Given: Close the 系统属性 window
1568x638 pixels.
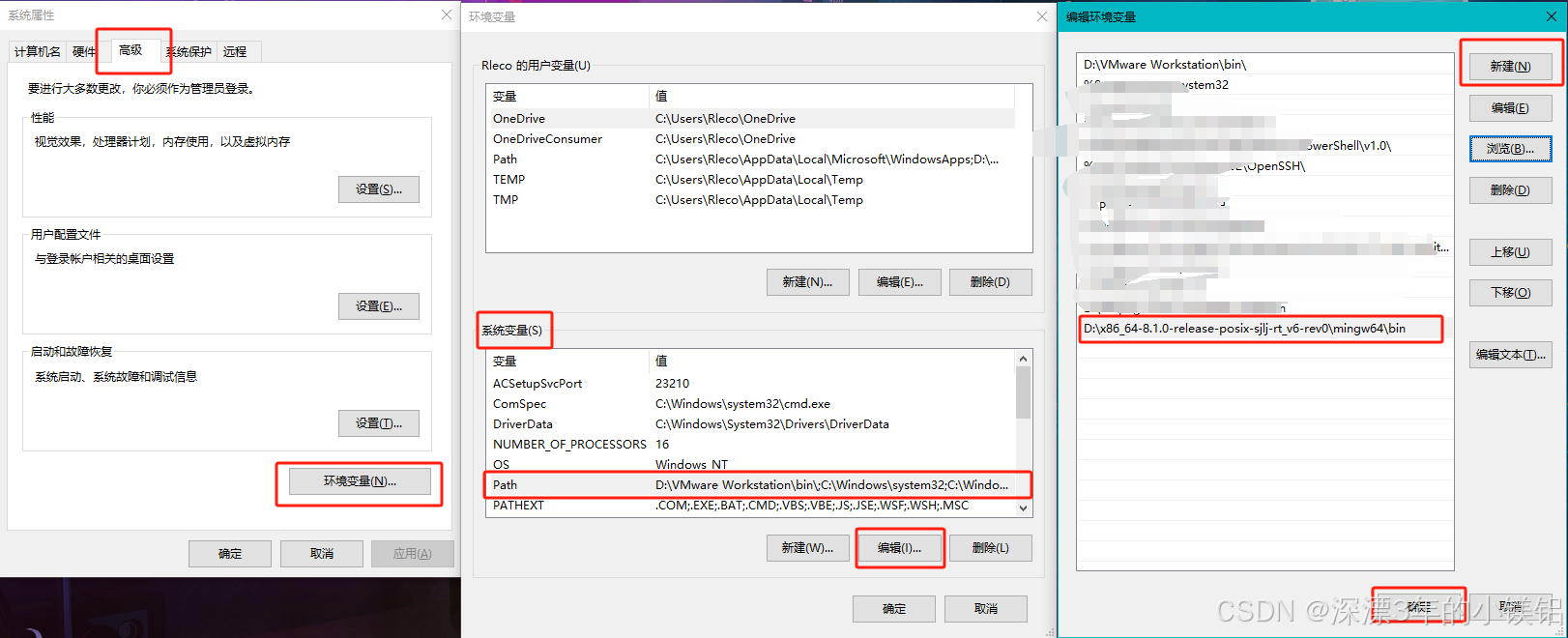Looking at the screenshot, I should click(x=447, y=14).
